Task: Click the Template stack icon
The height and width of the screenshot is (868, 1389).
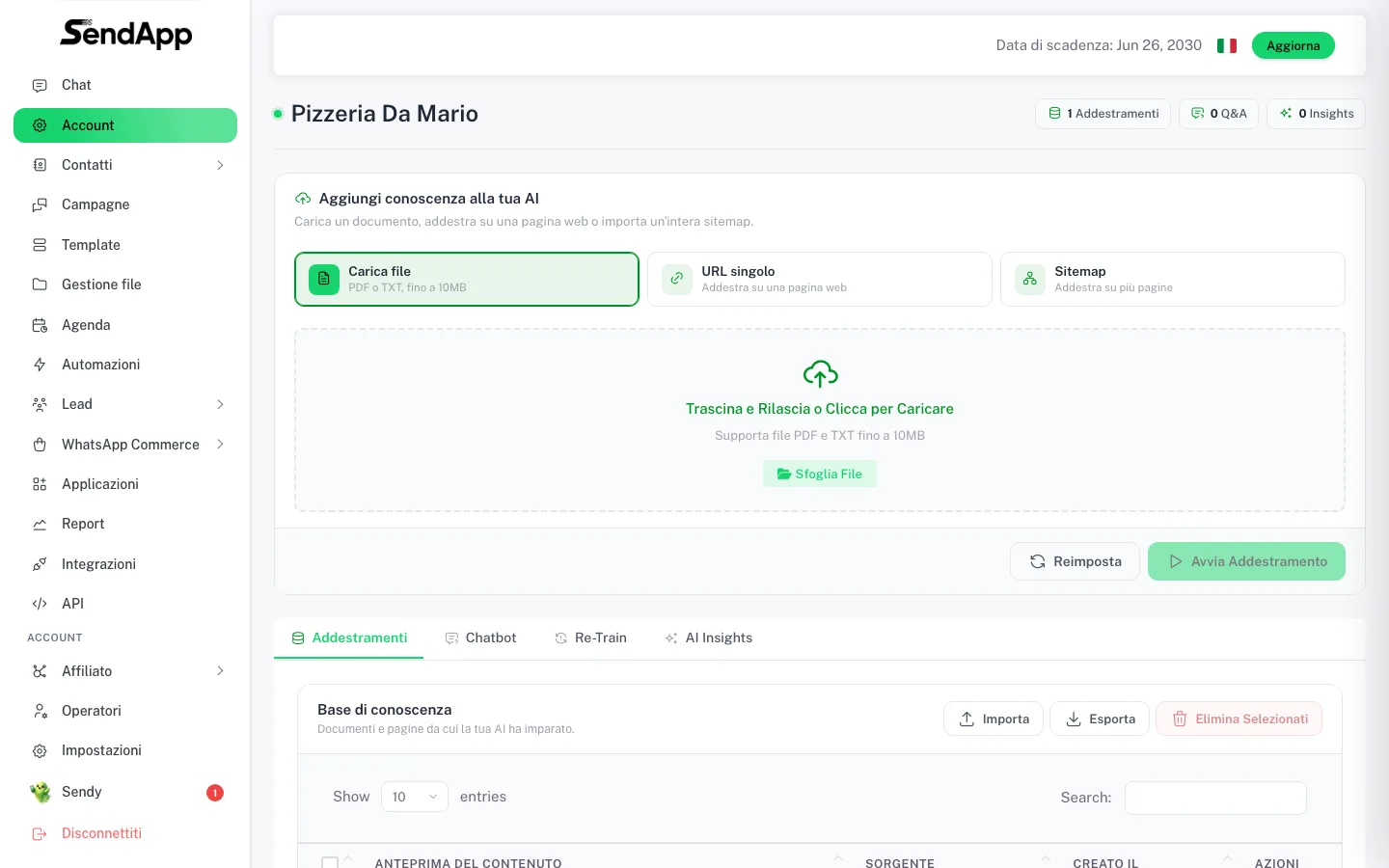Action: (40, 245)
